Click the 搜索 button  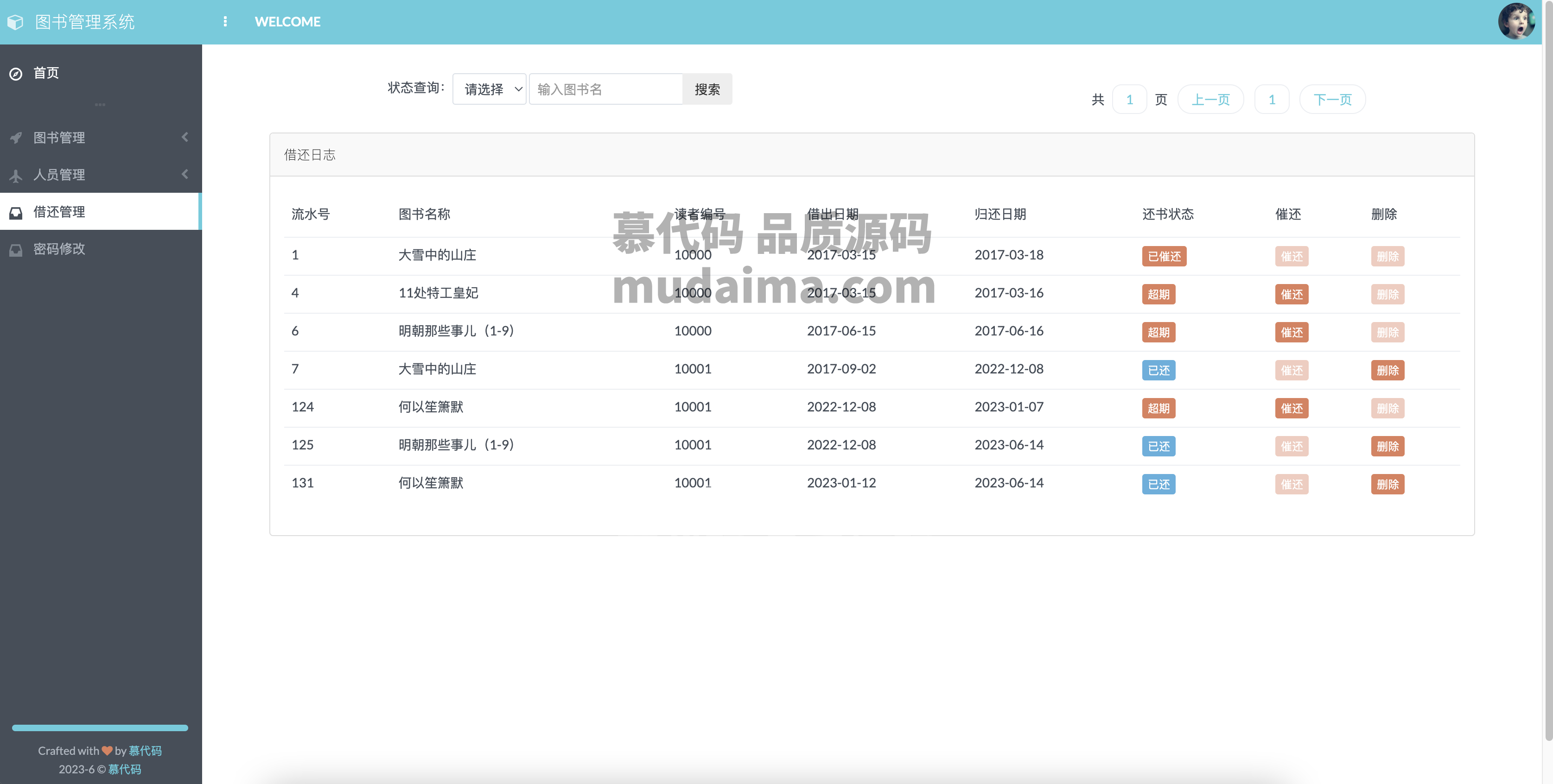(706, 89)
